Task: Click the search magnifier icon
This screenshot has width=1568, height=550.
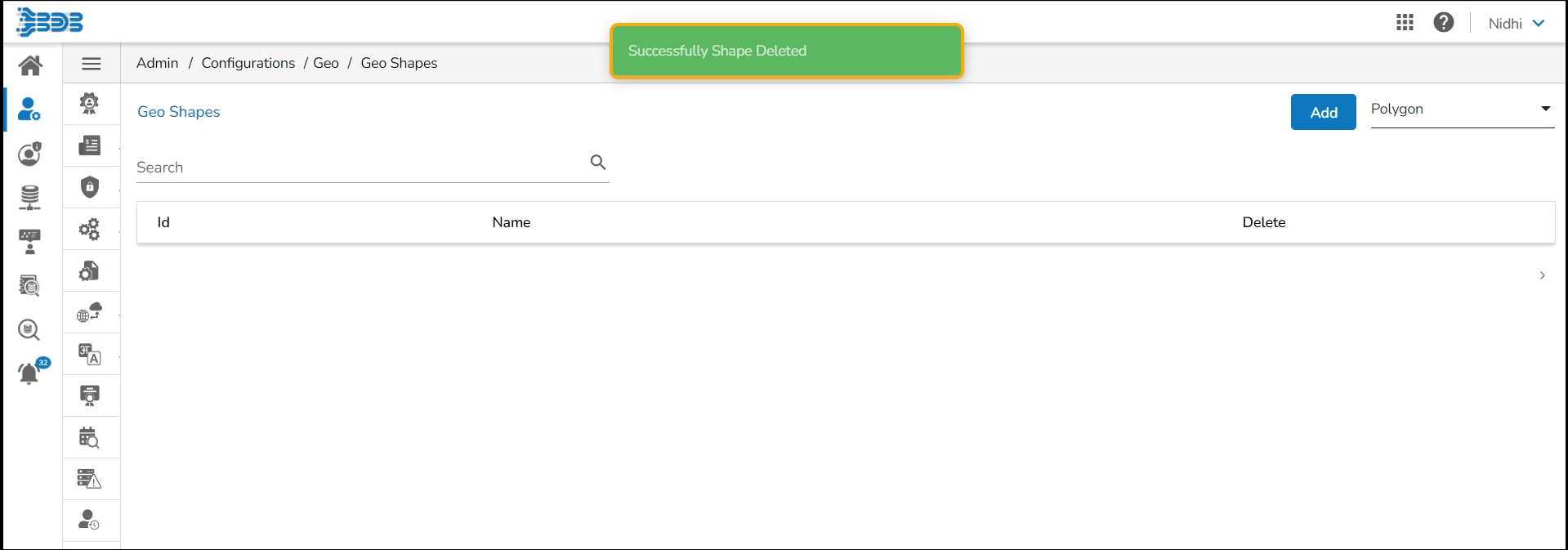Action: click(x=598, y=163)
